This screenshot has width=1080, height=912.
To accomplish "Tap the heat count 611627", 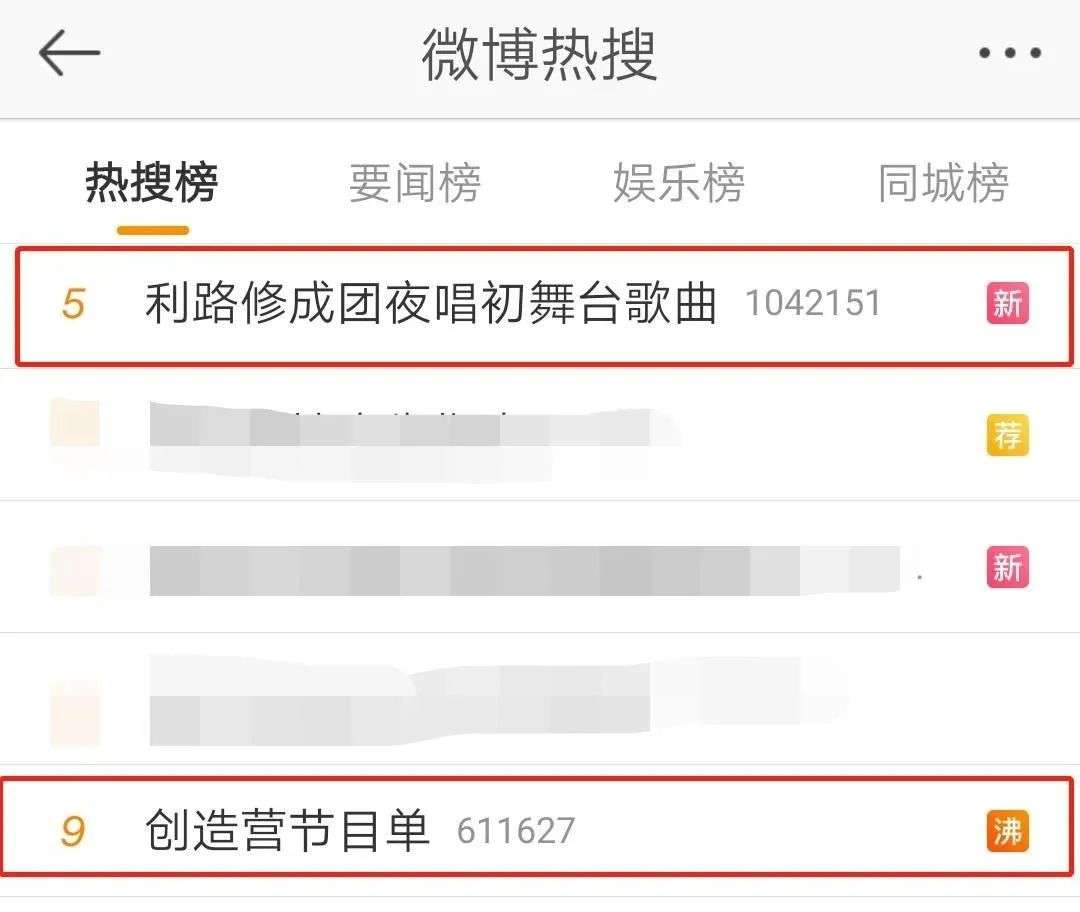I will (516, 831).
